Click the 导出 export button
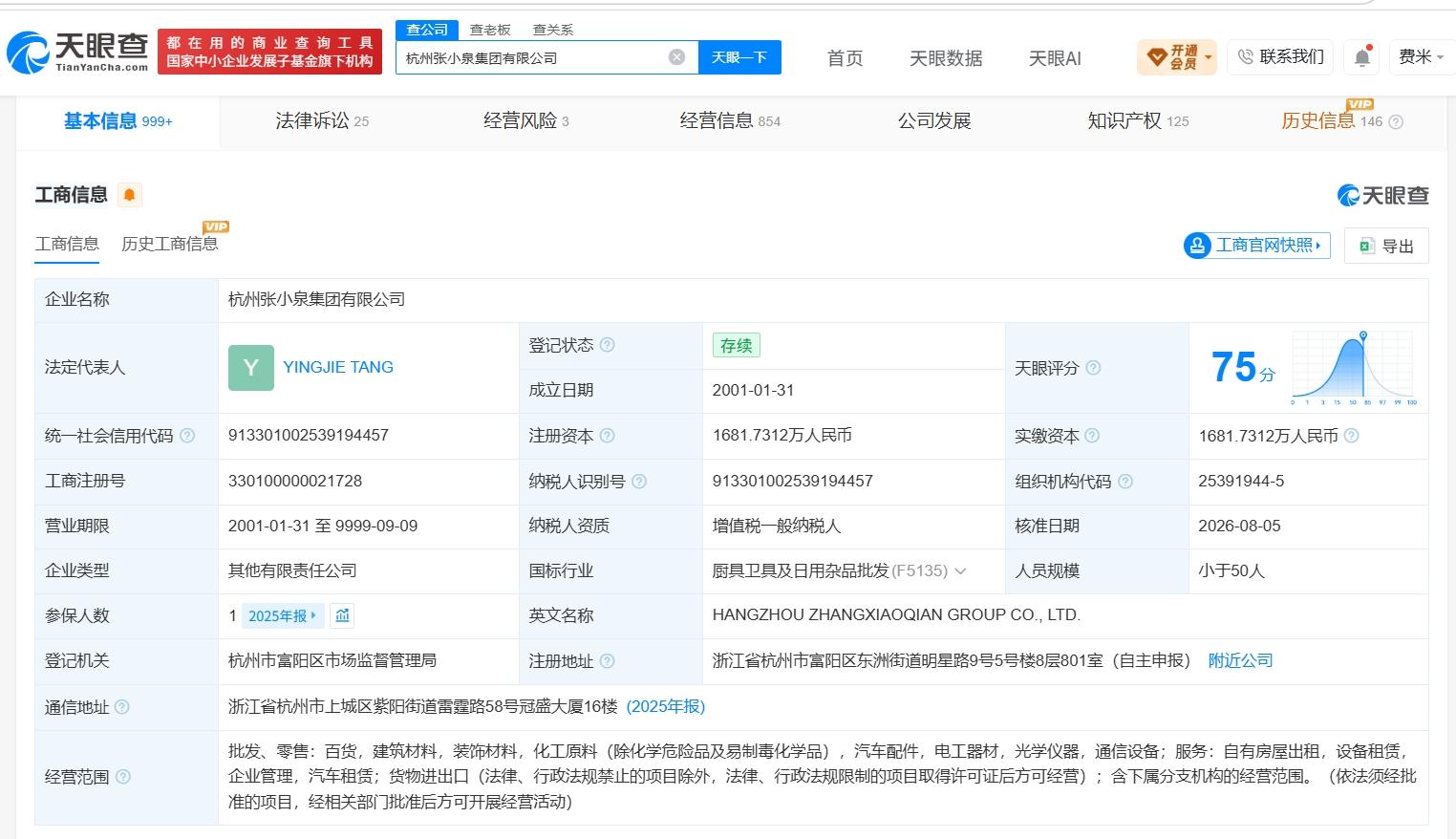The height and width of the screenshot is (839, 1456). click(x=1386, y=246)
